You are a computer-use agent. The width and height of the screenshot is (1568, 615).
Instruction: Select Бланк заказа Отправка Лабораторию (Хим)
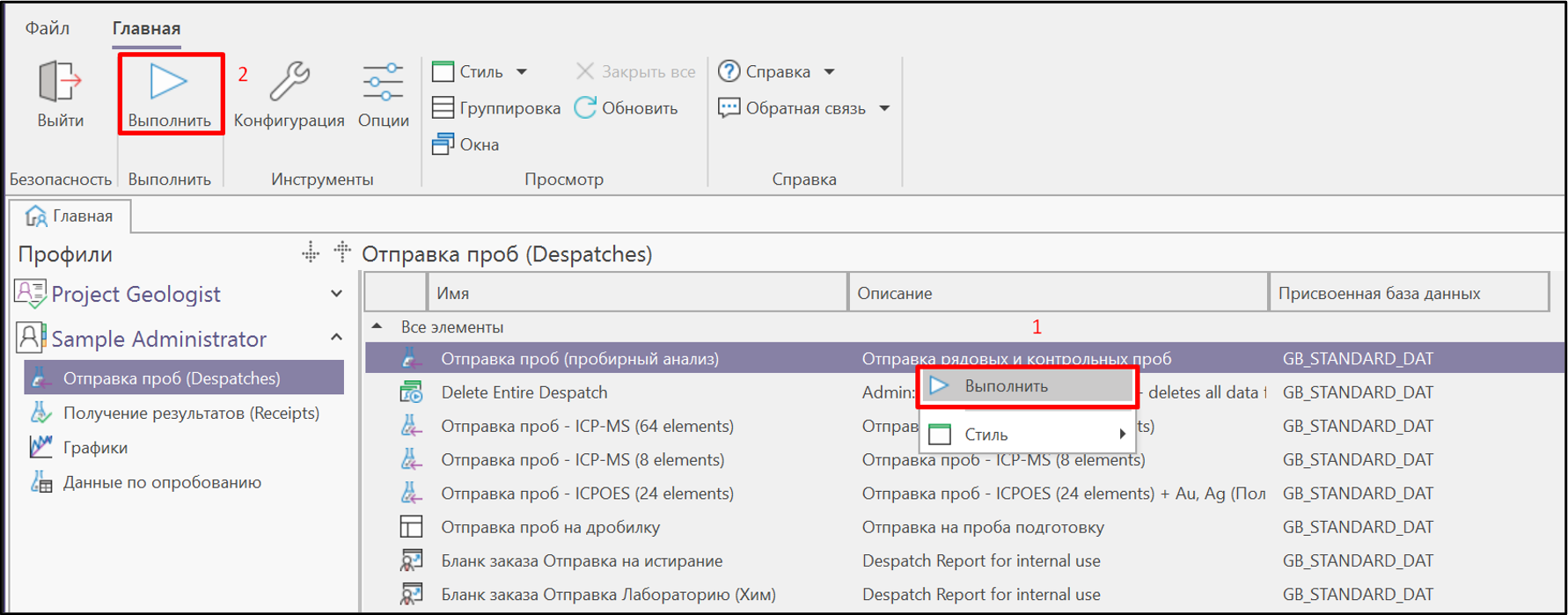[x=608, y=595]
